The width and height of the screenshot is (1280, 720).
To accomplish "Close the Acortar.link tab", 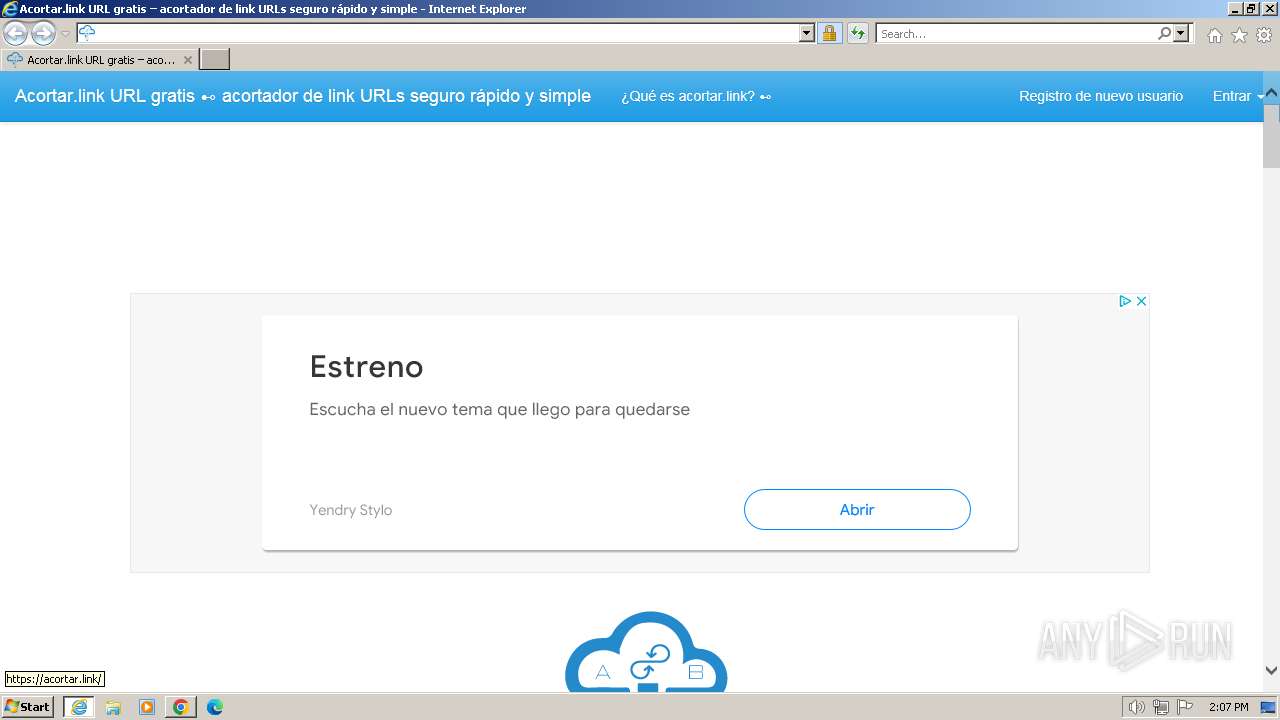I will coord(187,60).
